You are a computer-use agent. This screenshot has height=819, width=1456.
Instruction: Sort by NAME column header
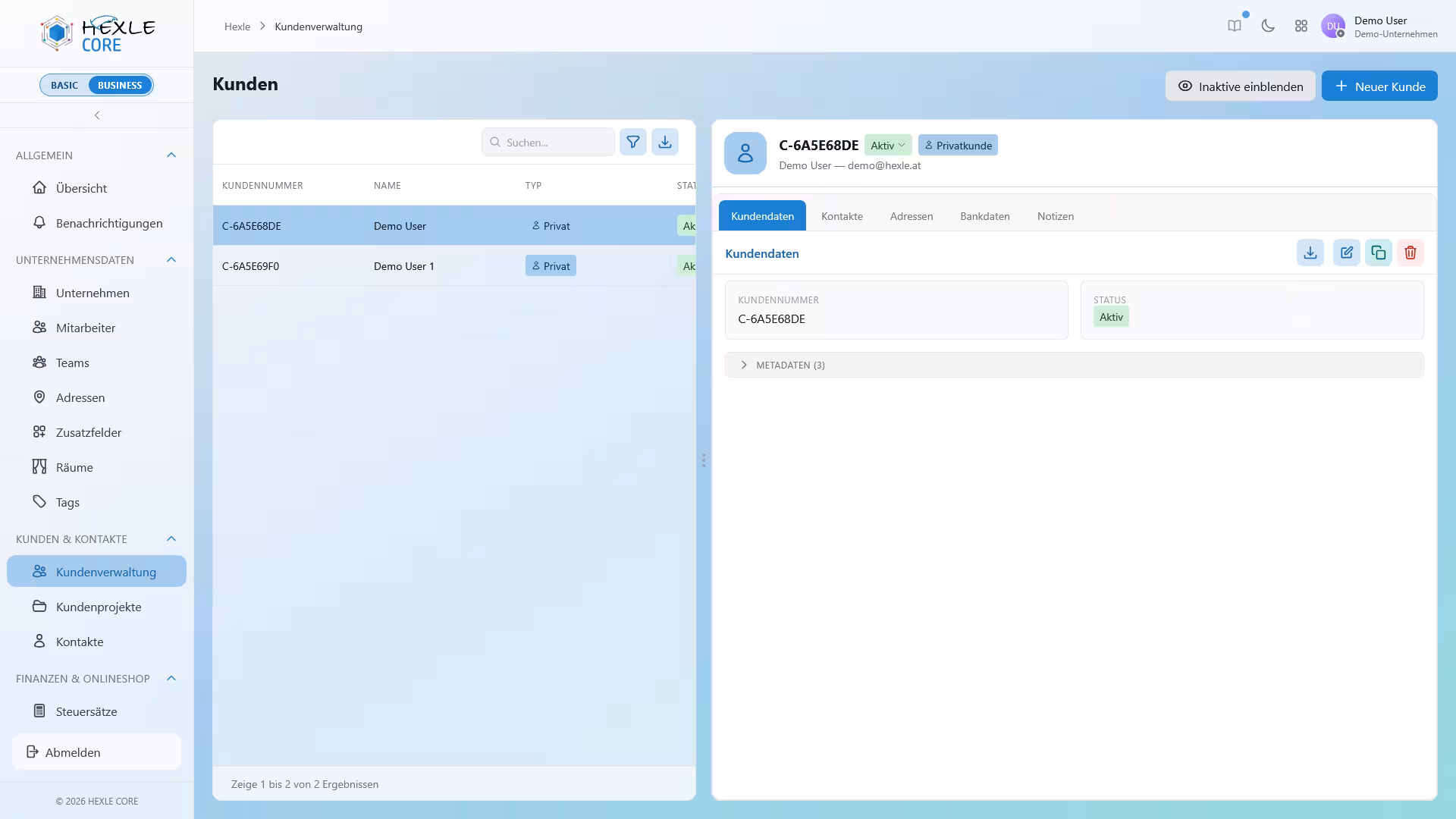[x=388, y=186]
